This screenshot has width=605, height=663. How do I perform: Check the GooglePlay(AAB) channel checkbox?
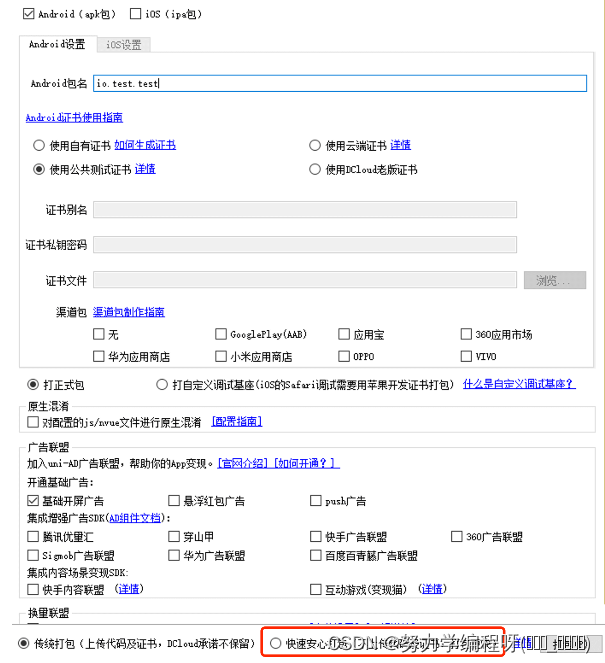pos(221,334)
